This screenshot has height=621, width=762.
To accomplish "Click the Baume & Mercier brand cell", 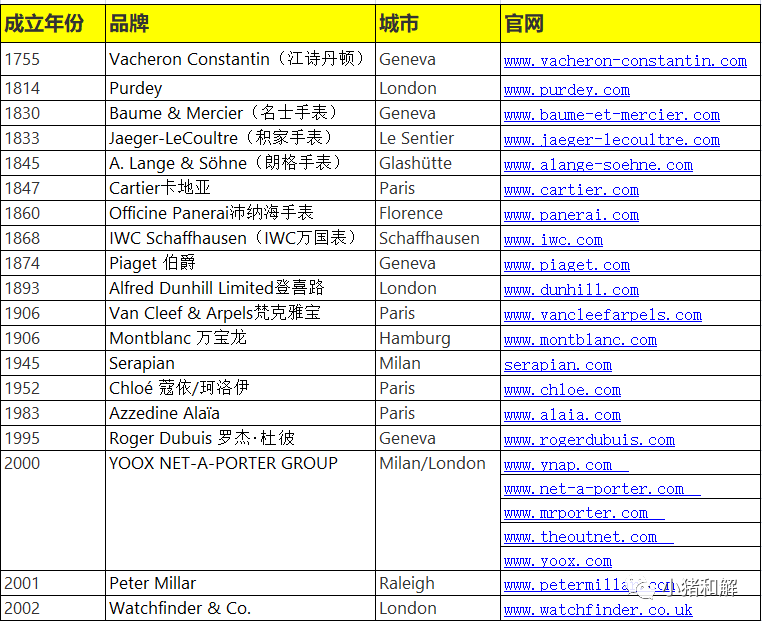I will coord(241,113).
